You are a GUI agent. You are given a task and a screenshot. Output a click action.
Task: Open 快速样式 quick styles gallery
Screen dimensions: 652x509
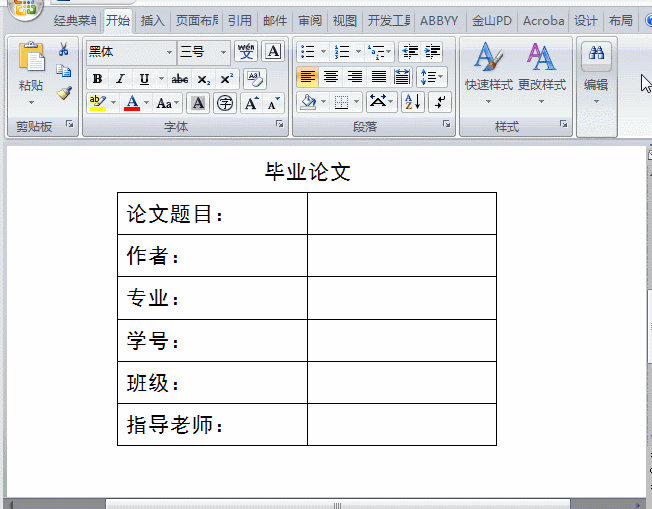point(489,73)
